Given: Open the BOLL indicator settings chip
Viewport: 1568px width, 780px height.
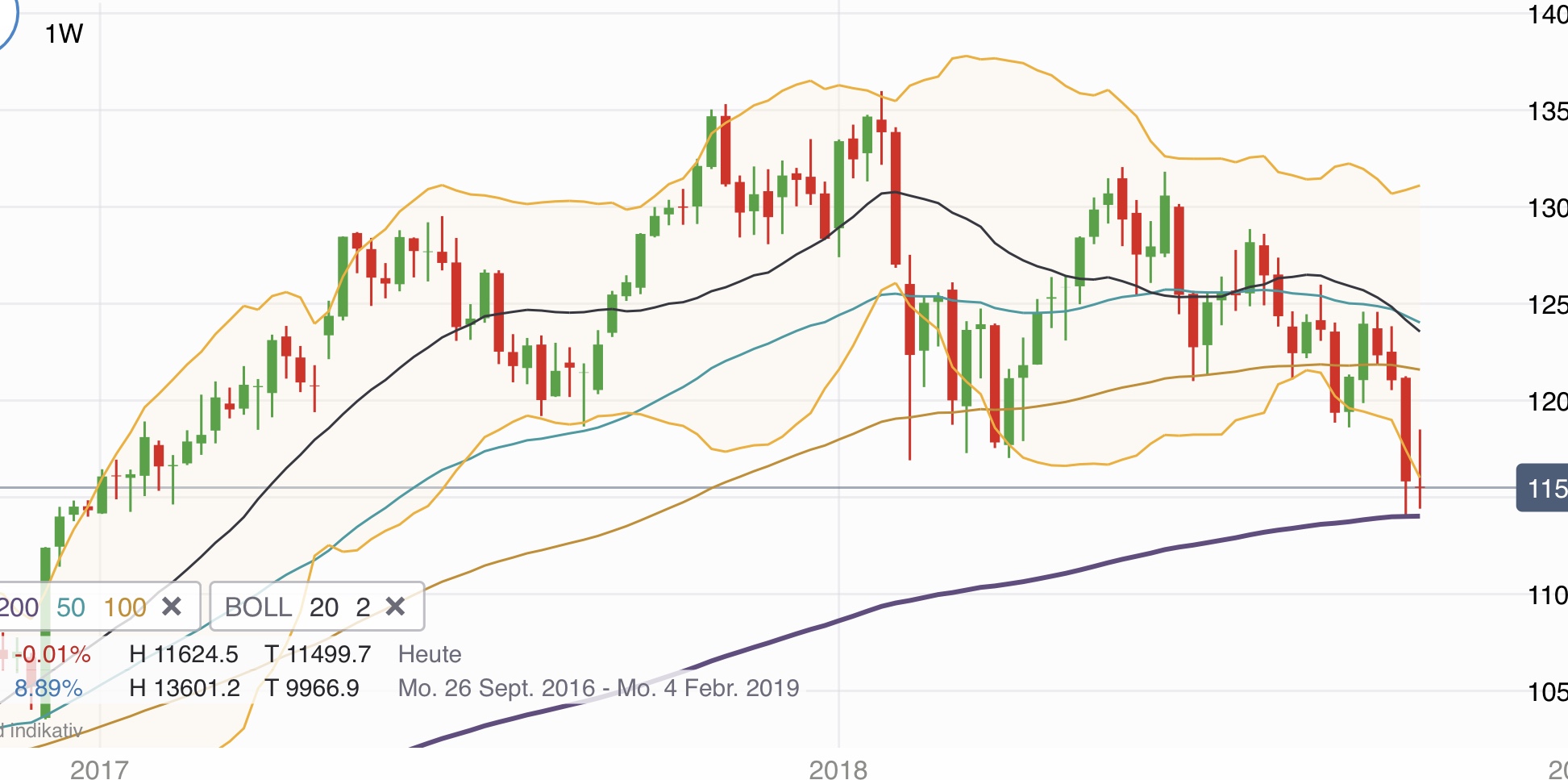Looking at the screenshot, I should pyautogui.click(x=257, y=607).
